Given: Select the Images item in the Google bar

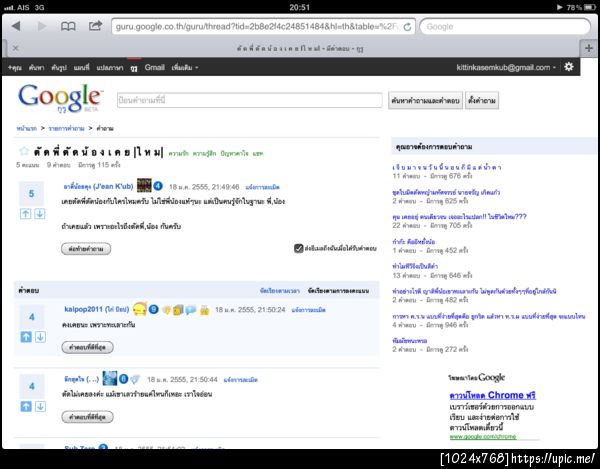Looking at the screenshot, I should (x=59, y=68).
